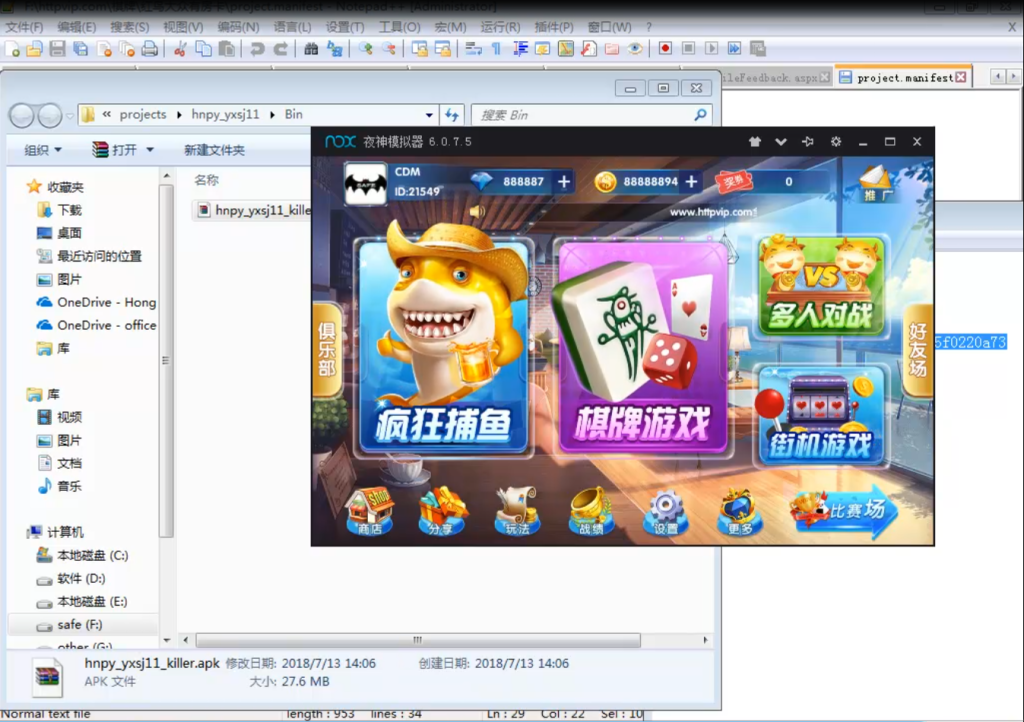Click the down arrow of the navigation pane scrollbar
The width and height of the screenshot is (1024, 722).
tap(167, 640)
